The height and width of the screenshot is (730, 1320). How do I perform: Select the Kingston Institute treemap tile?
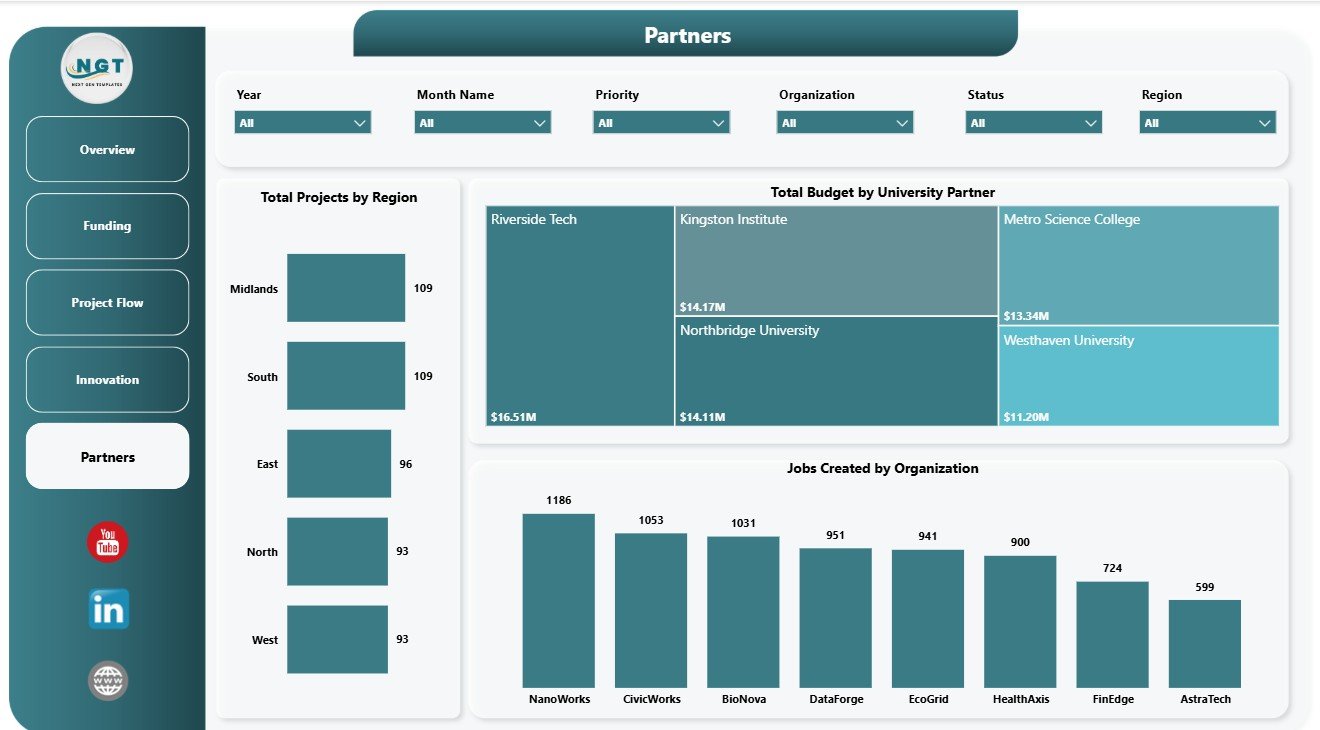pos(836,261)
